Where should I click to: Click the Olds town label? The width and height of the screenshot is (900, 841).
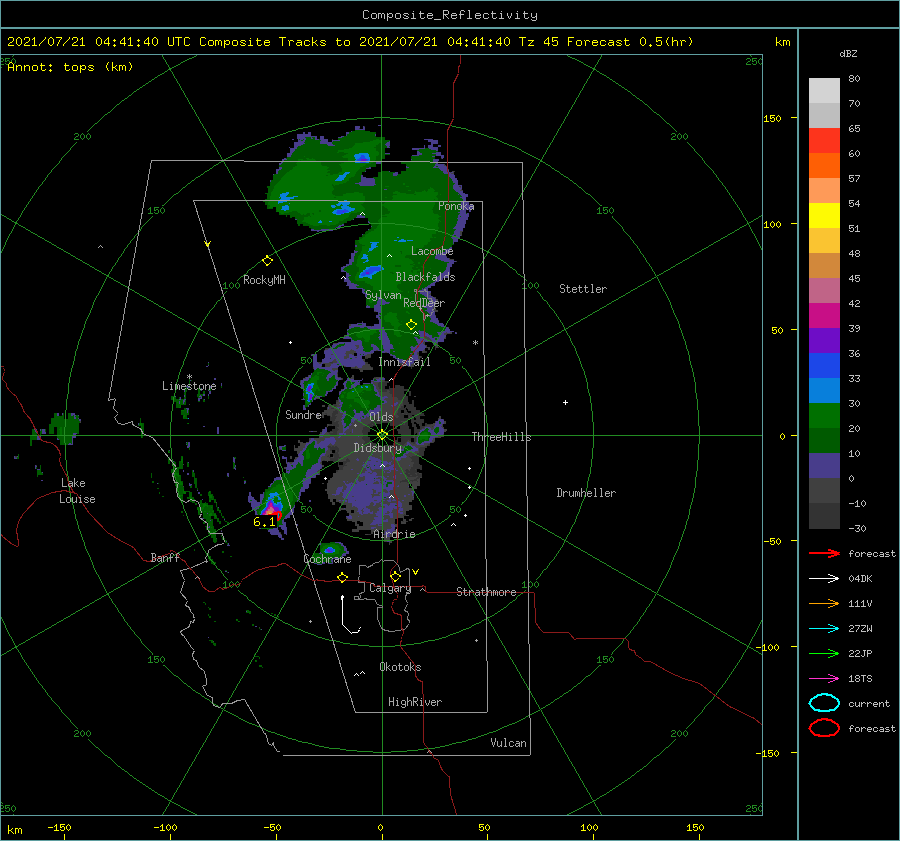tap(381, 417)
